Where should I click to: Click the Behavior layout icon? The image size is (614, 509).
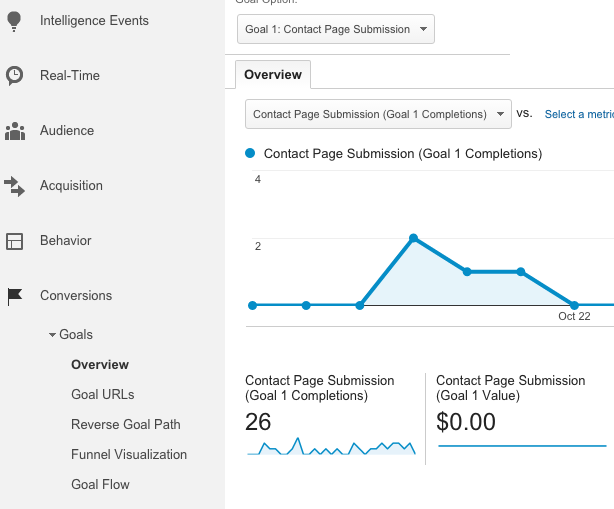pyautogui.click(x=15, y=241)
